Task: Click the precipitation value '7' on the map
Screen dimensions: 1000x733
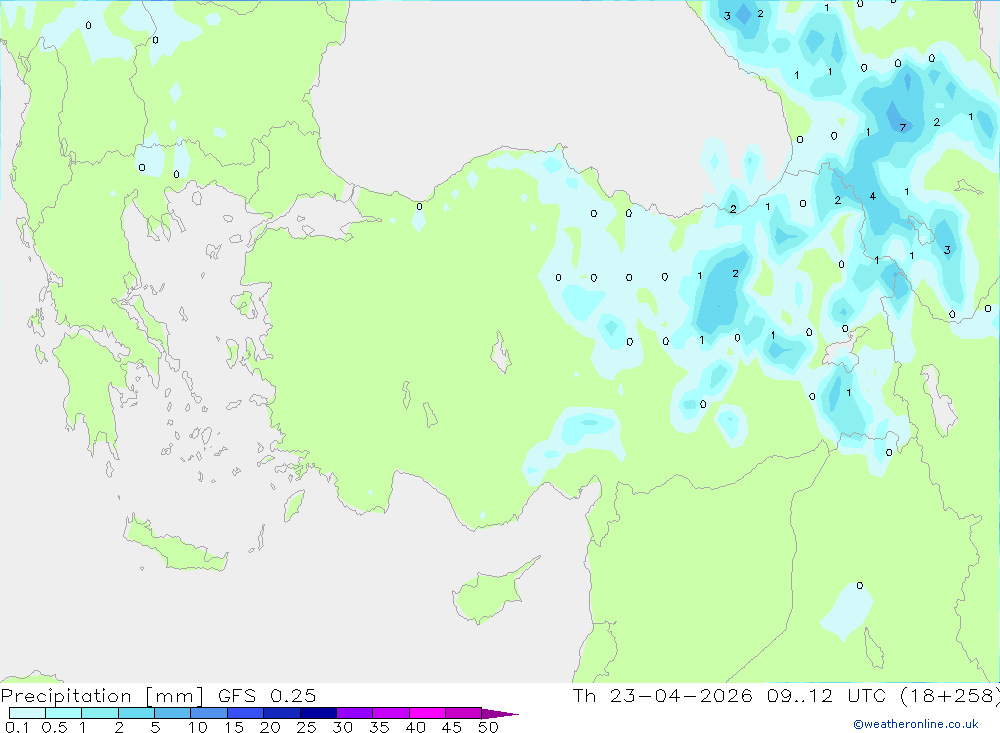Action: point(902,128)
